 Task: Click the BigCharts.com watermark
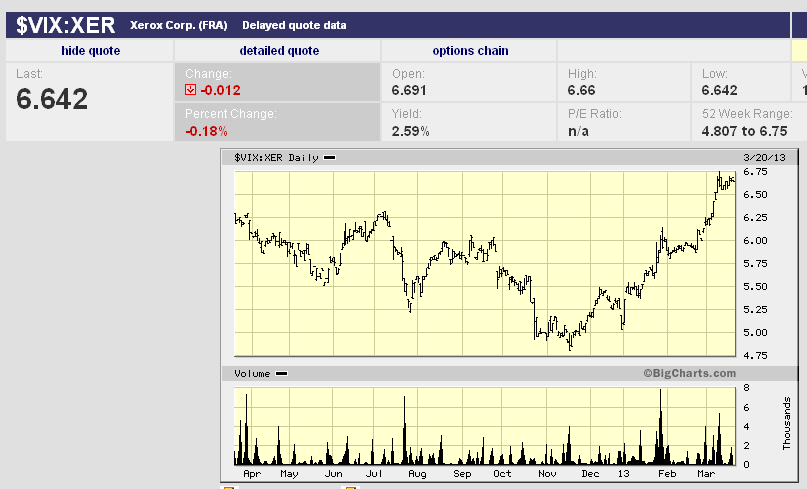tap(690, 373)
